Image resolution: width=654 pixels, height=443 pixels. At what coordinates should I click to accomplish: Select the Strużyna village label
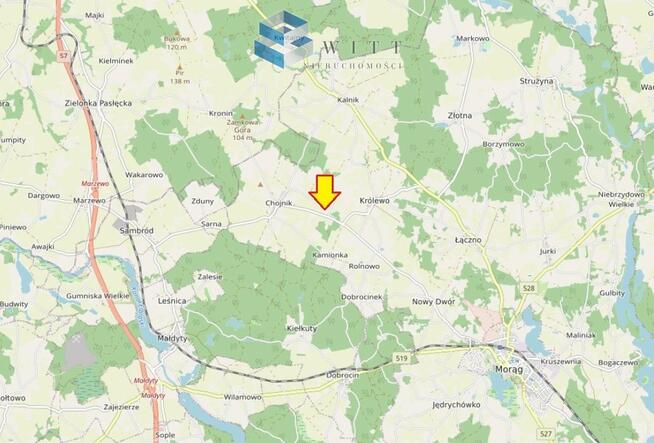[x=536, y=81]
